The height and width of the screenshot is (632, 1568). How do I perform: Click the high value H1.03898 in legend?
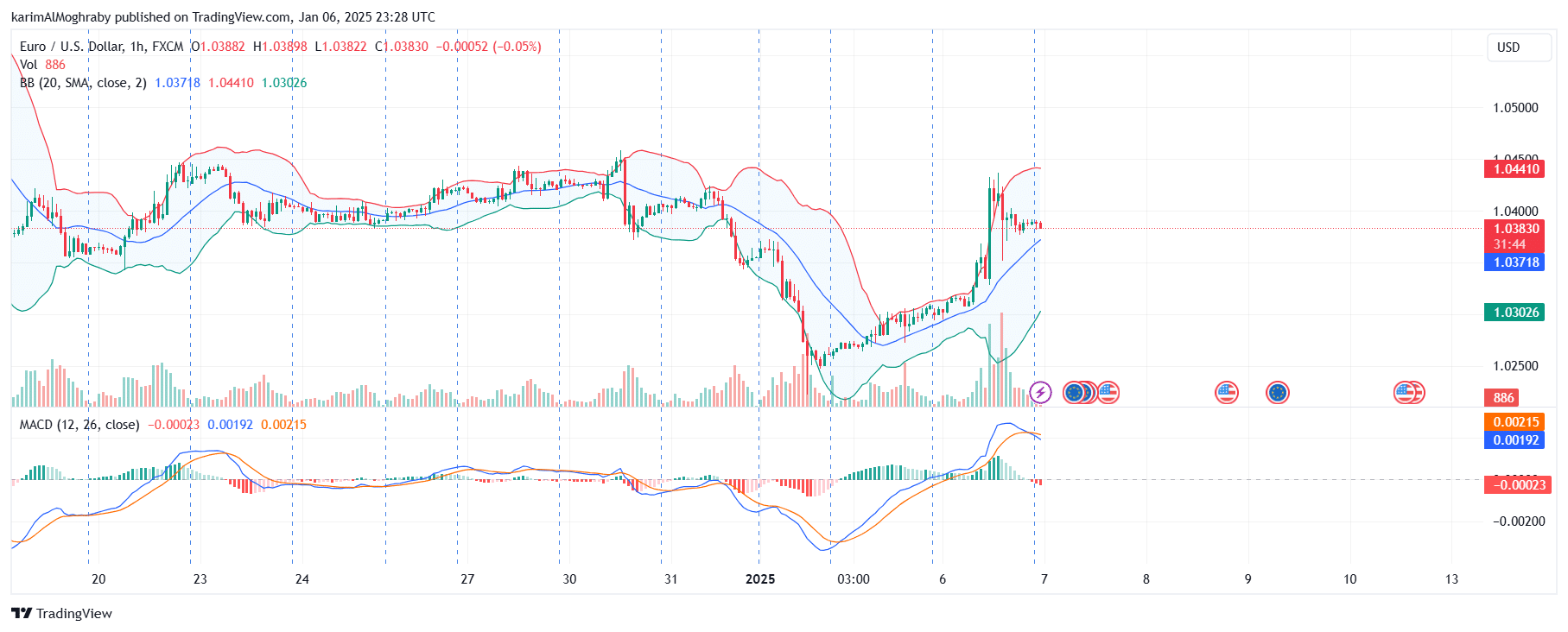pyautogui.click(x=280, y=47)
